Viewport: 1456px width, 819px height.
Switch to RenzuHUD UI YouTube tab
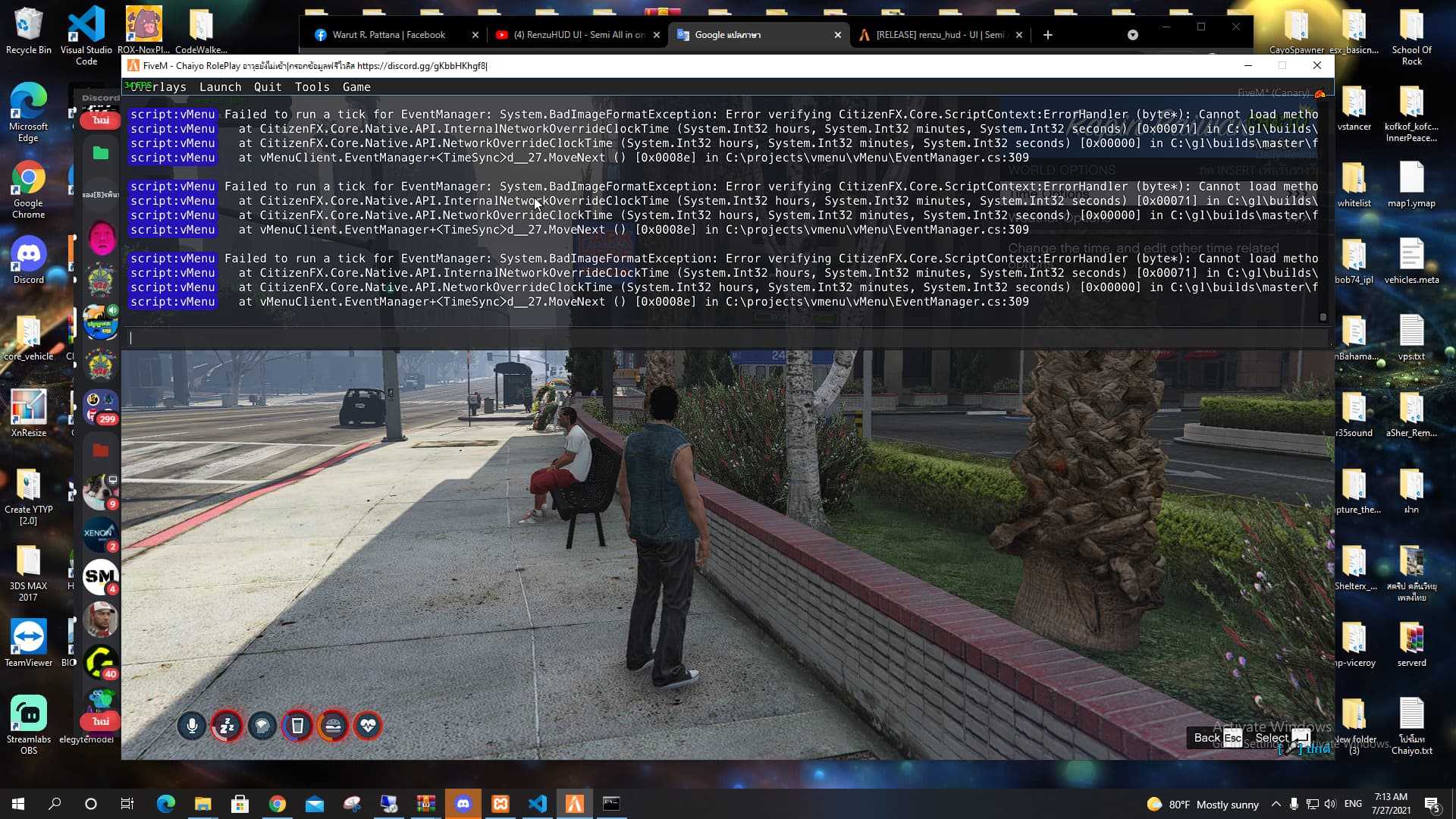click(x=579, y=35)
